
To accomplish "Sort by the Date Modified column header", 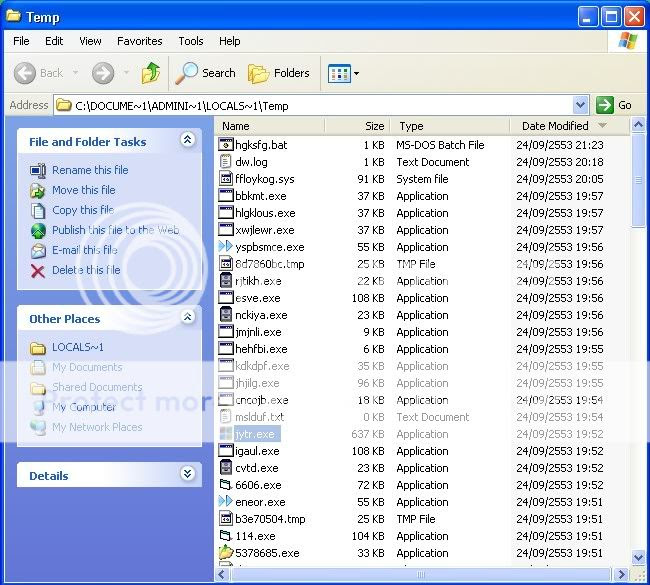I will 569,126.
